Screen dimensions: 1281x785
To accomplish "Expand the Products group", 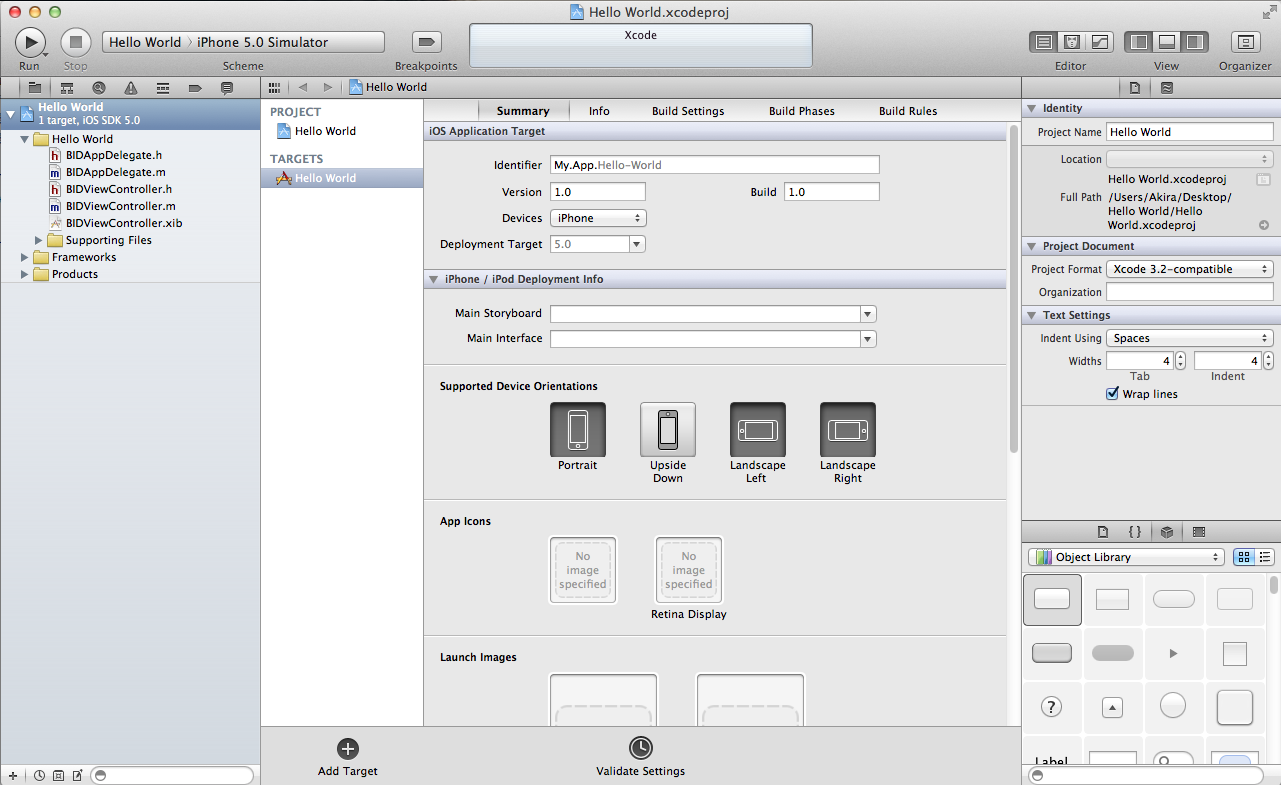I will click(x=26, y=274).
